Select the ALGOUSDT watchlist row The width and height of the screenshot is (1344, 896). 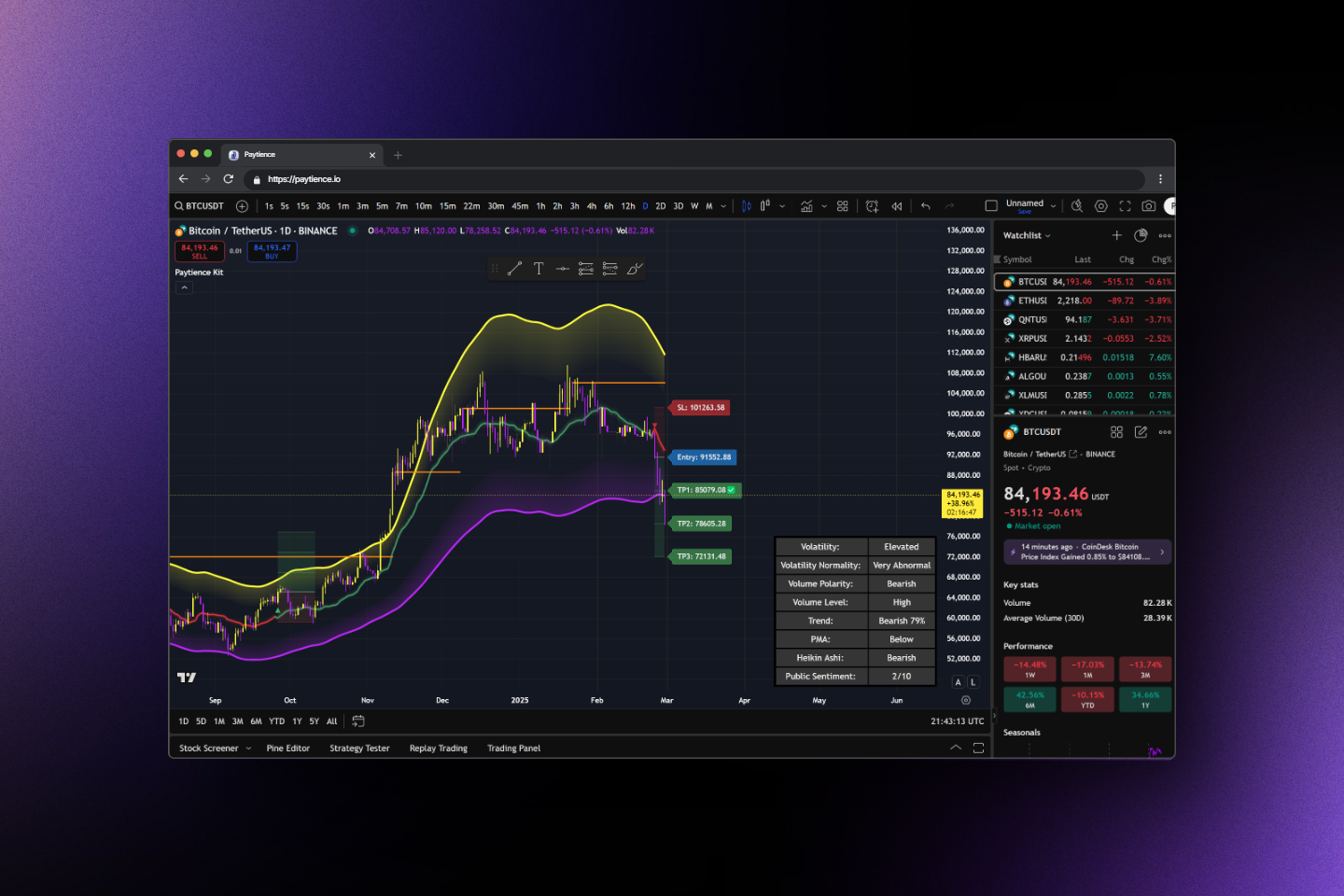click(1085, 376)
